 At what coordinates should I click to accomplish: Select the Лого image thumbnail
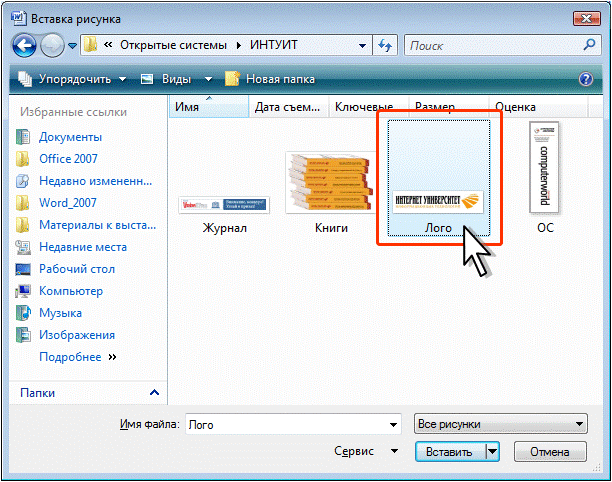[x=438, y=202]
